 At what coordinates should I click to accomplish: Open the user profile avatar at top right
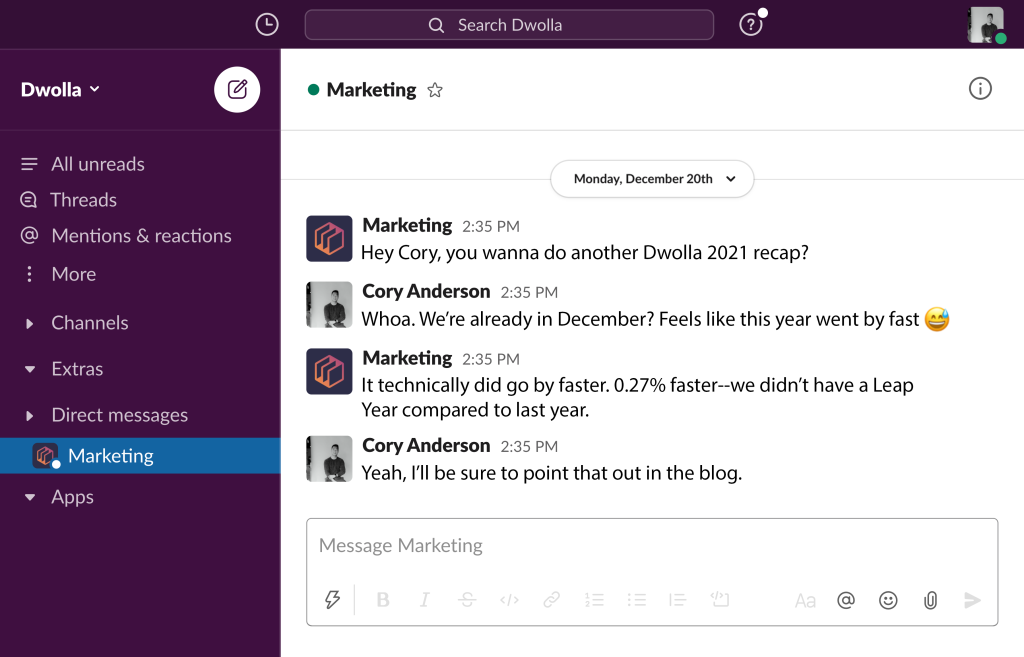pyautogui.click(x=985, y=25)
